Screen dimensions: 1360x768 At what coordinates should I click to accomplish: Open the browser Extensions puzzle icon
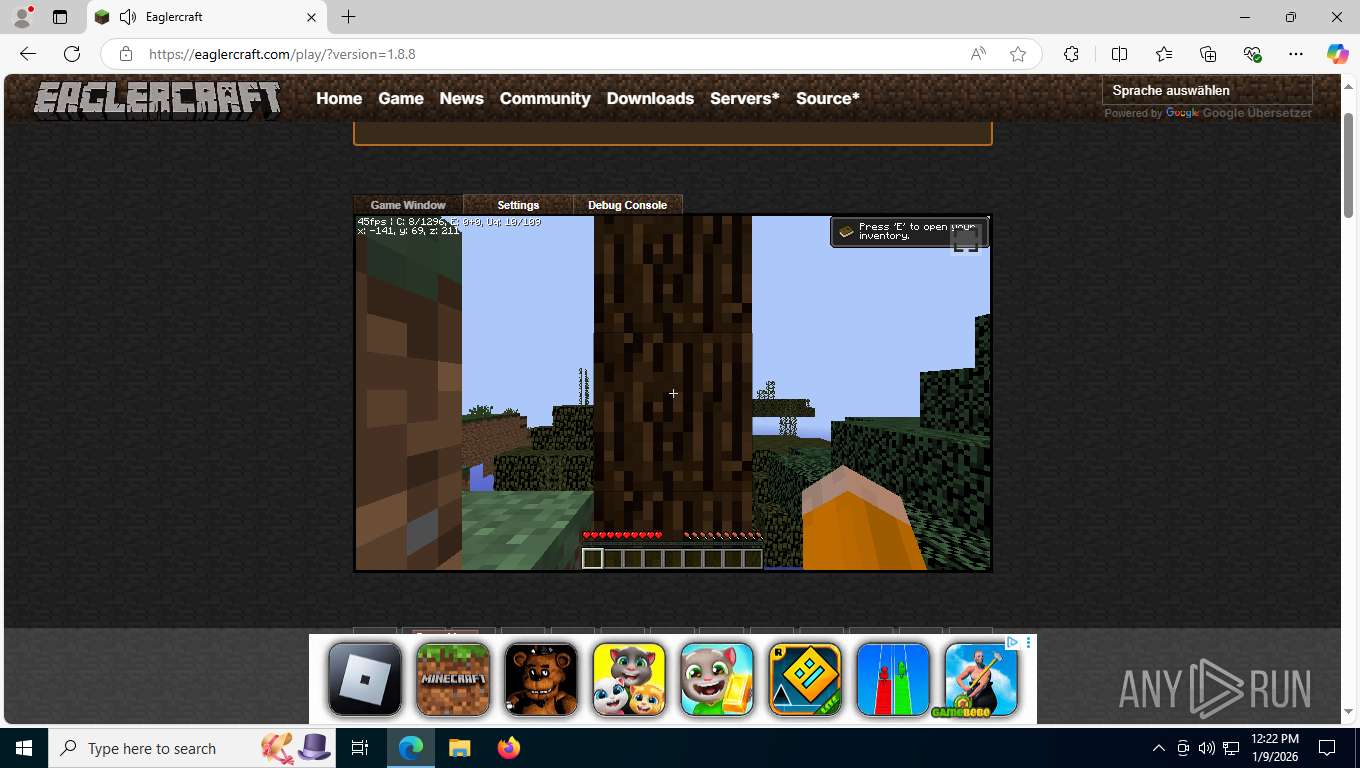tap(1071, 54)
